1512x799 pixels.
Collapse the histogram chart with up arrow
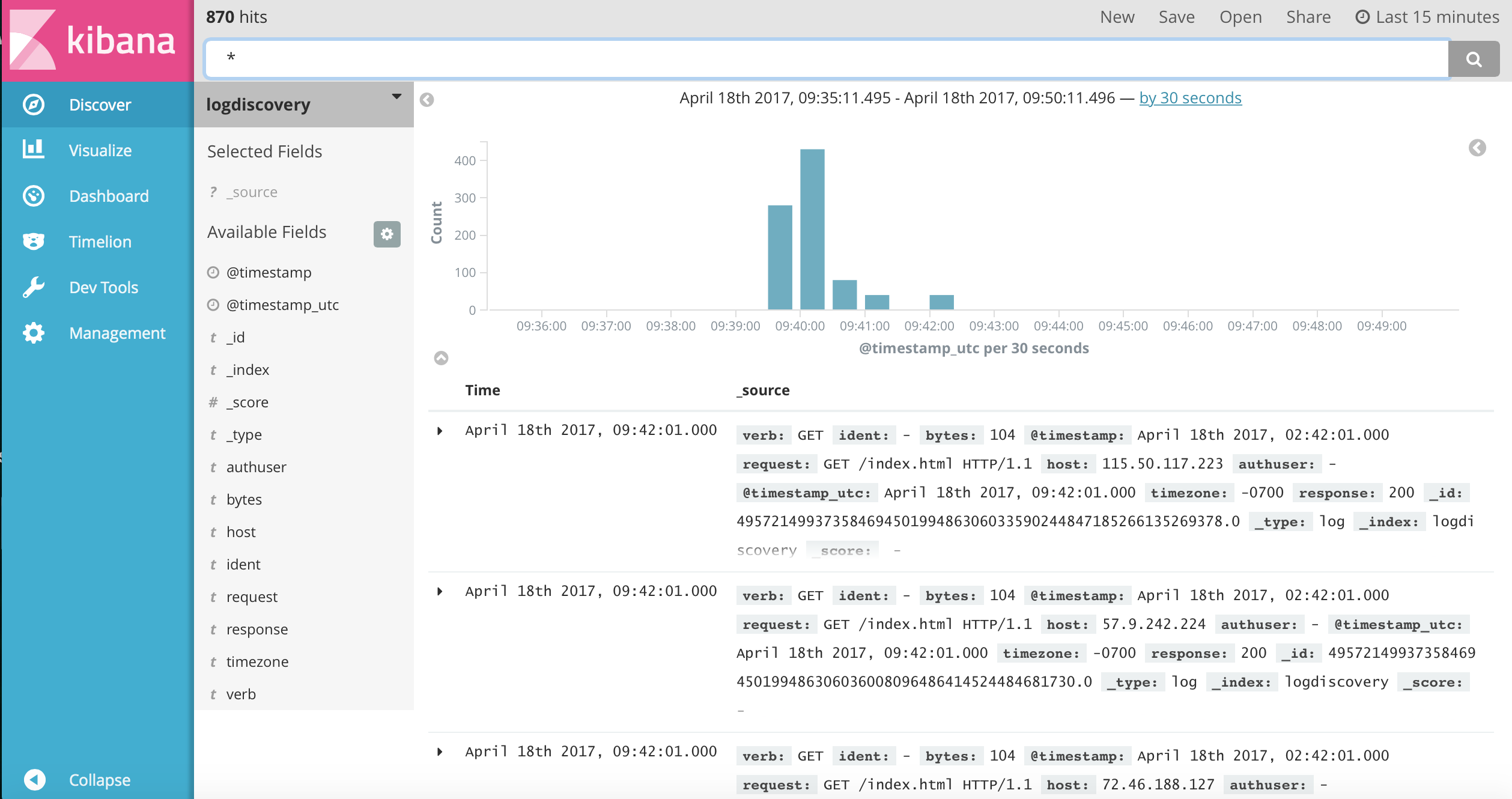click(441, 359)
